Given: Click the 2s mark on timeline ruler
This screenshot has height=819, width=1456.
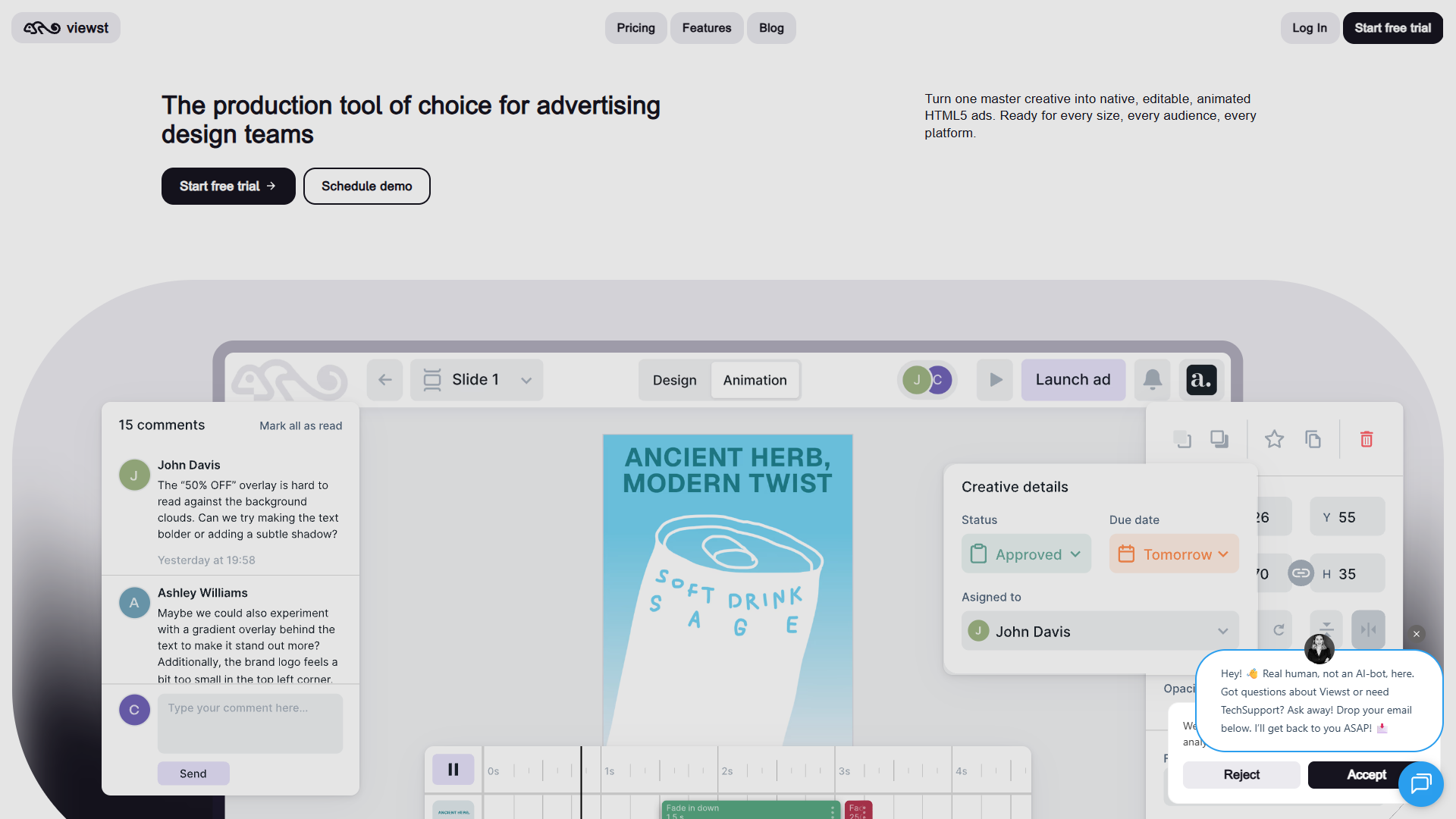Looking at the screenshot, I should pyautogui.click(x=726, y=771).
